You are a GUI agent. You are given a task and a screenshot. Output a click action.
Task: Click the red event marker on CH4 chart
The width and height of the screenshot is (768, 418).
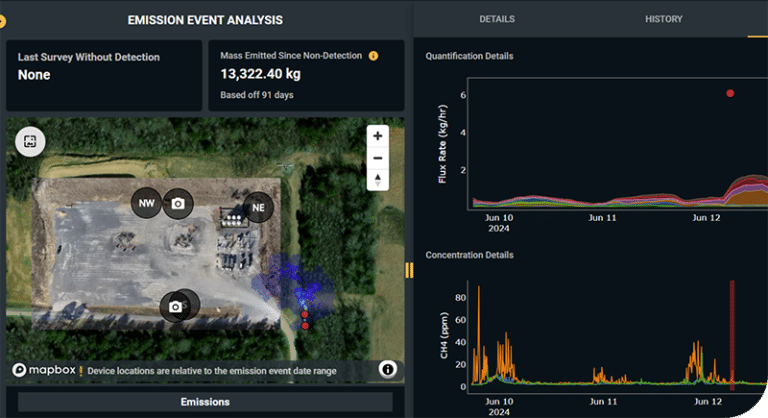click(x=732, y=335)
